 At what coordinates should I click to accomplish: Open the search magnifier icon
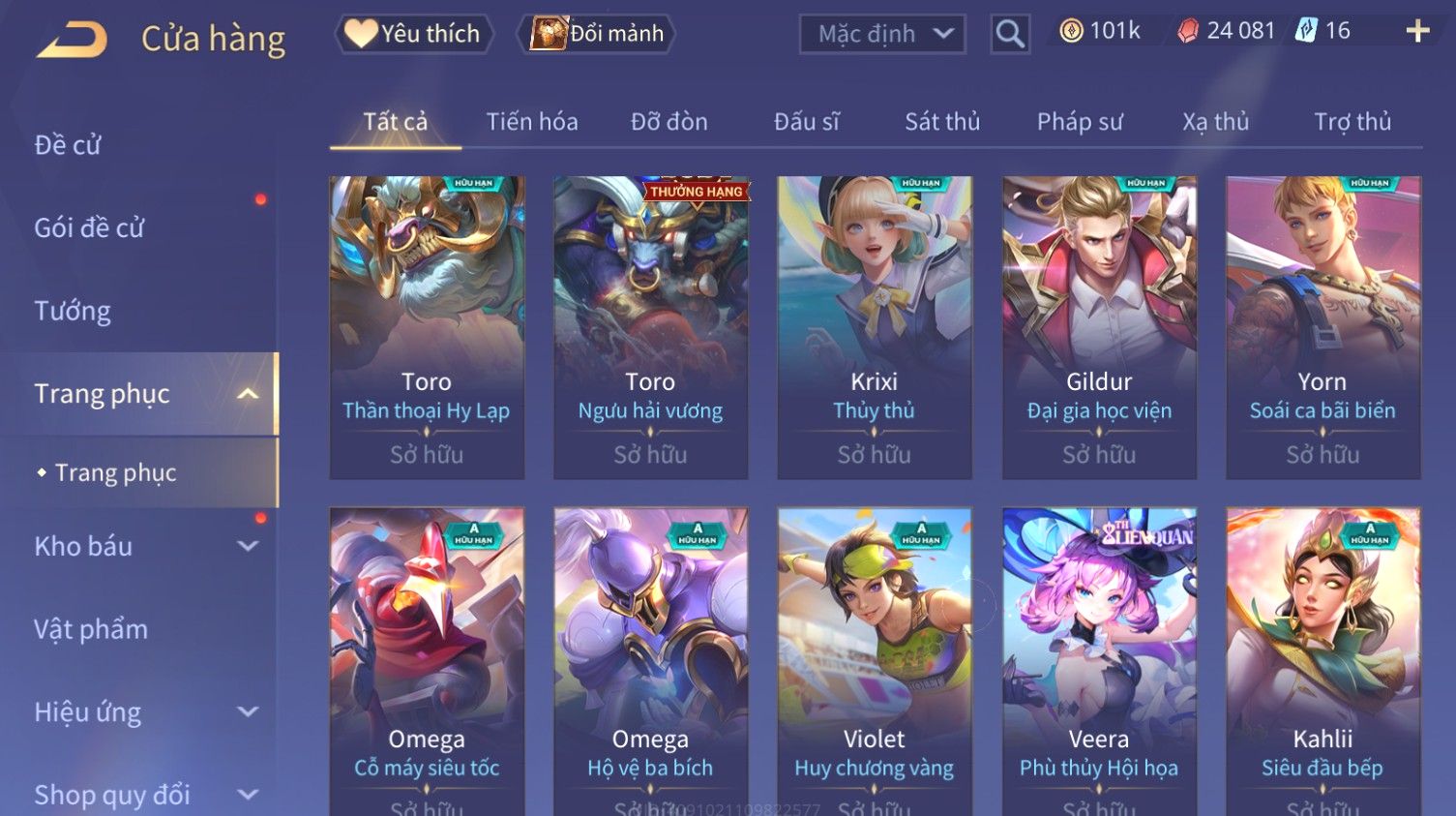1009,35
